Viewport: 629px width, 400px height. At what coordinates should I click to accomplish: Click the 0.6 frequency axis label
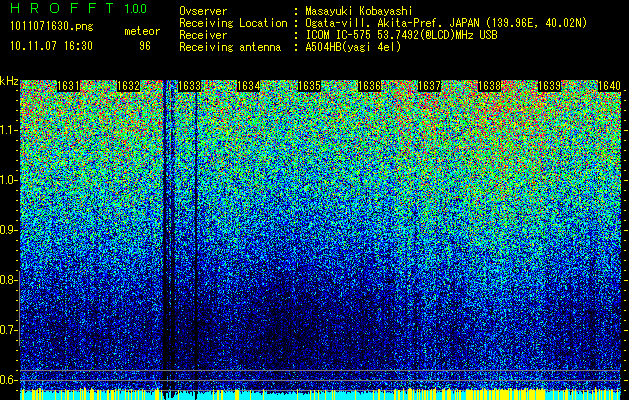click(x=8, y=380)
